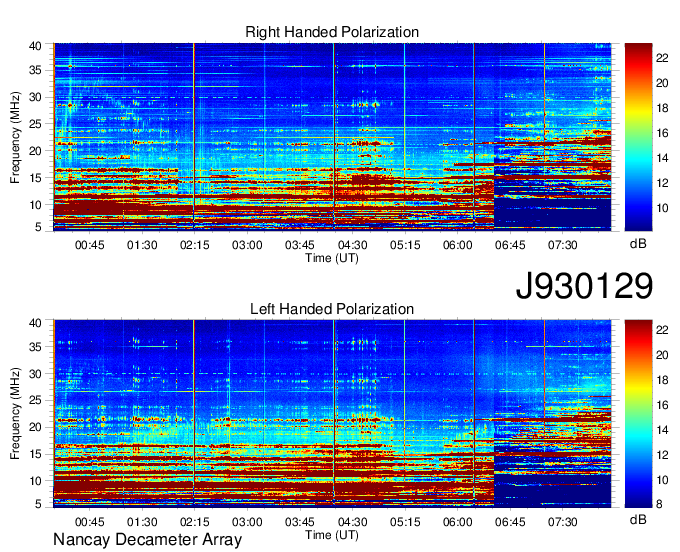The width and height of the screenshot is (680, 552).
Task: Click the 20 MHz tick label of Right Handed plot
Action: pos(35,151)
